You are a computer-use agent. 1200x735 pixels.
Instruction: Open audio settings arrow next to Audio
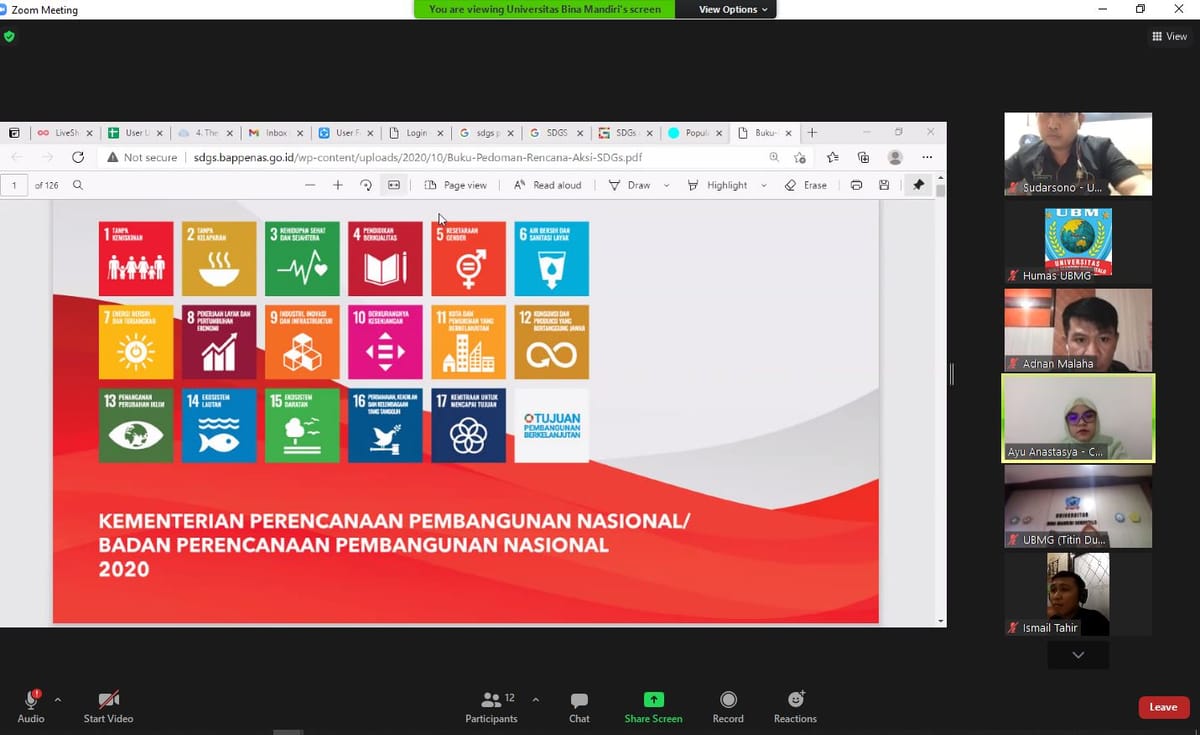(57, 700)
